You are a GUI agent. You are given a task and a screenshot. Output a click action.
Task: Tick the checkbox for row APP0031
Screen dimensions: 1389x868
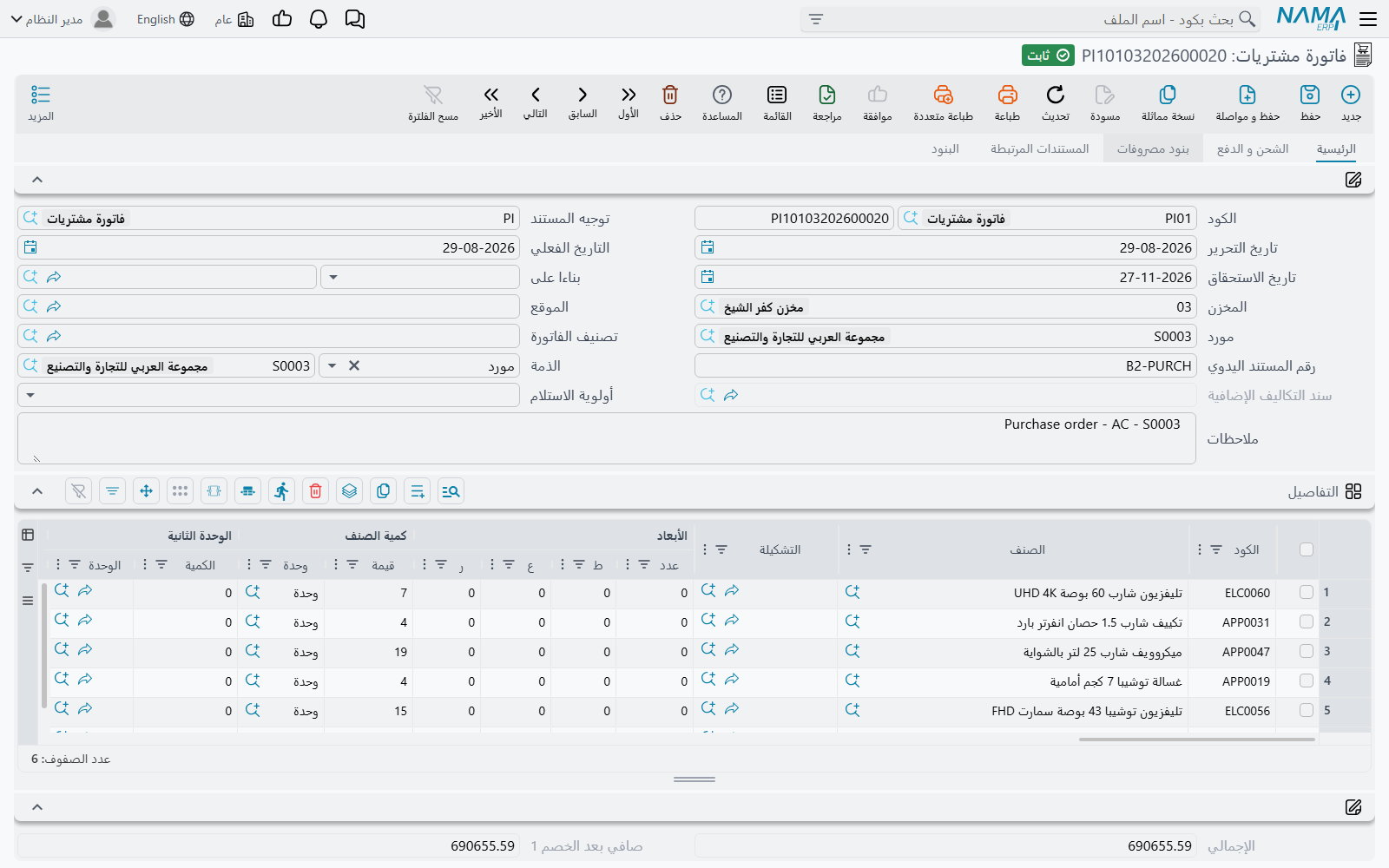pos(1307,621)
